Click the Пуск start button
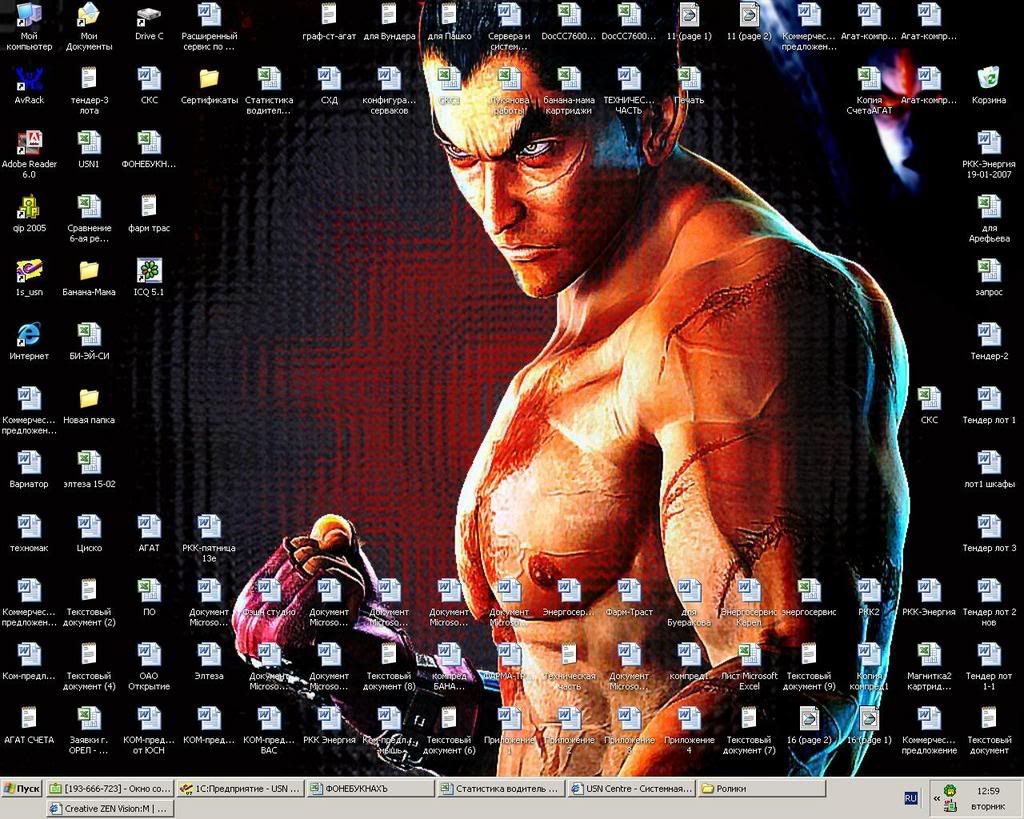The height and width of the screenshot is (819, 1024). click(22, 788)
